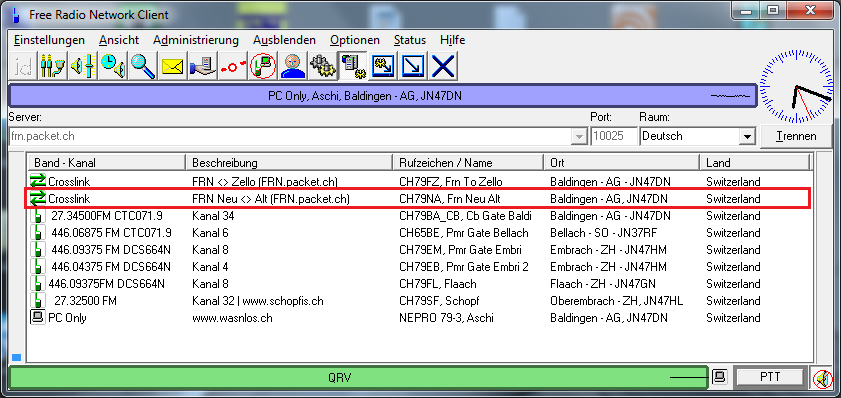Viewport: 841px width, 398px height.
Task: Click the hand holding server icon
Action: 203,66
